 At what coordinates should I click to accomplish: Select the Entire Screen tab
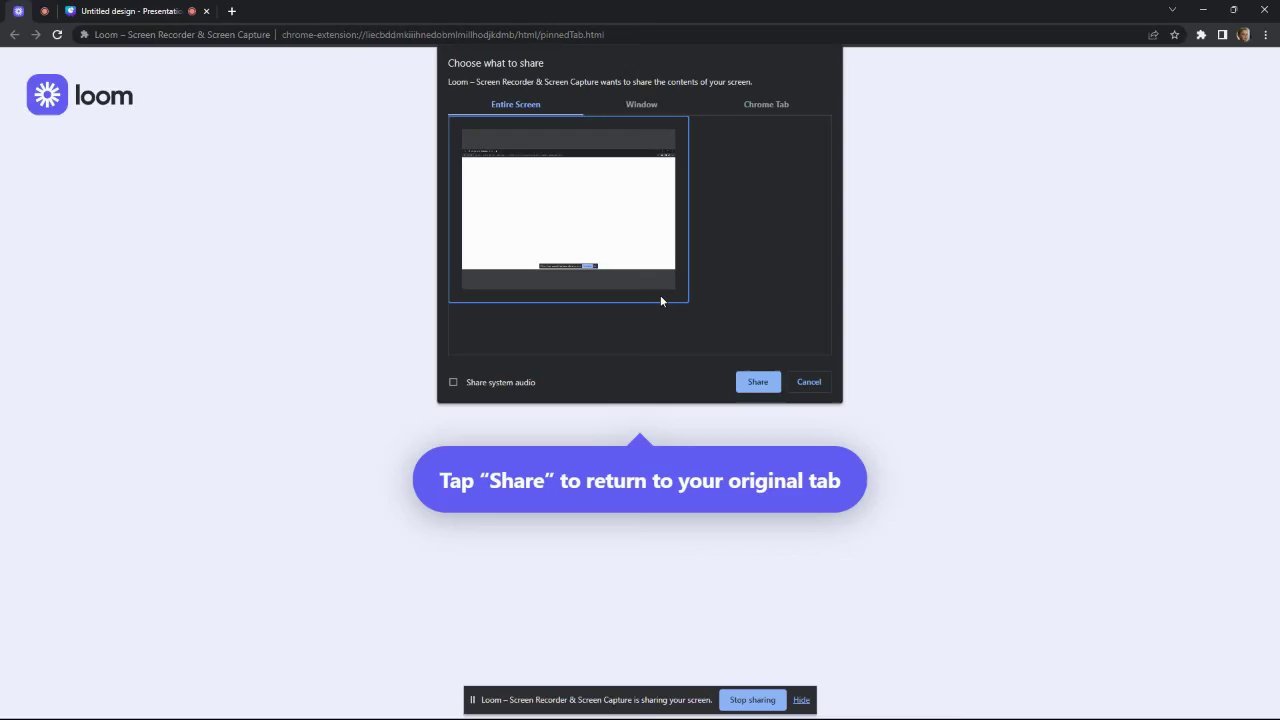[515, 104]
